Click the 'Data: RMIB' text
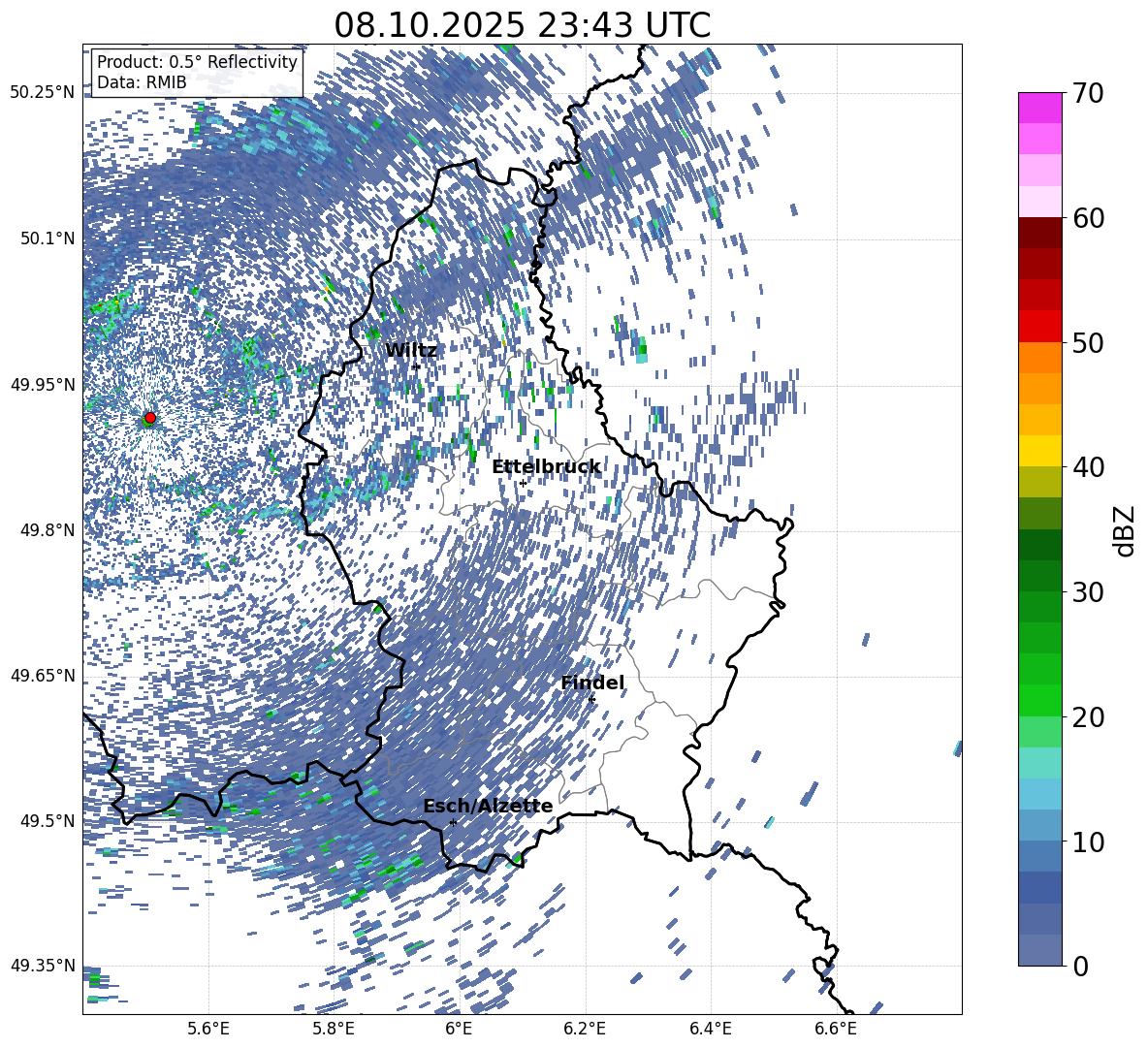This screenshot has height=1048, width=1148. [x=142, y=82]
